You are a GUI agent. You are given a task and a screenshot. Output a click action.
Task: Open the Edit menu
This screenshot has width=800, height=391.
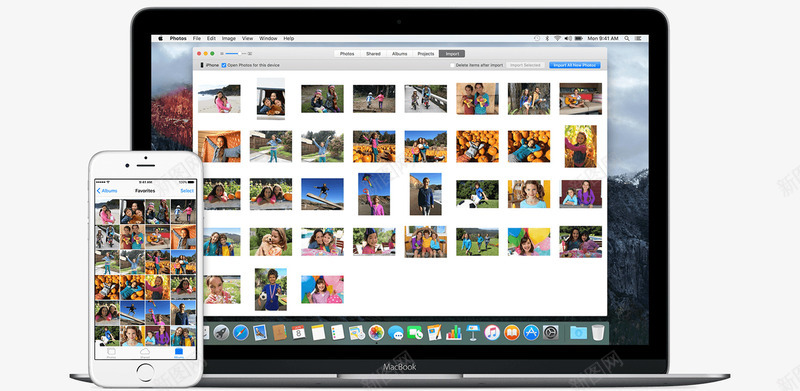[x=211, y=38]
